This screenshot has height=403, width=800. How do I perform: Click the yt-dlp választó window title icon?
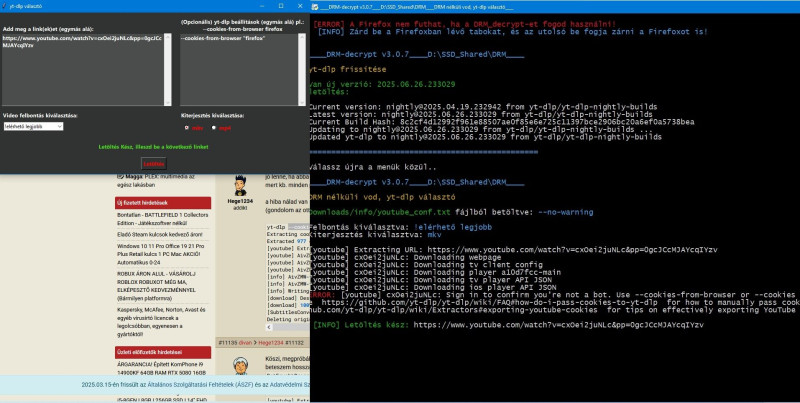click(5, 6)
